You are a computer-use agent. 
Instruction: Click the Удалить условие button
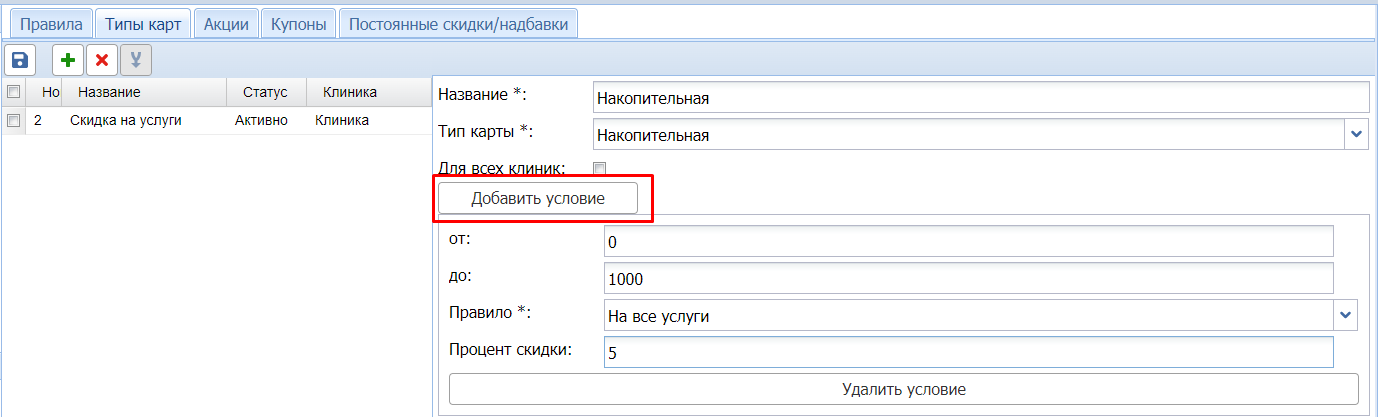[903, 388]
